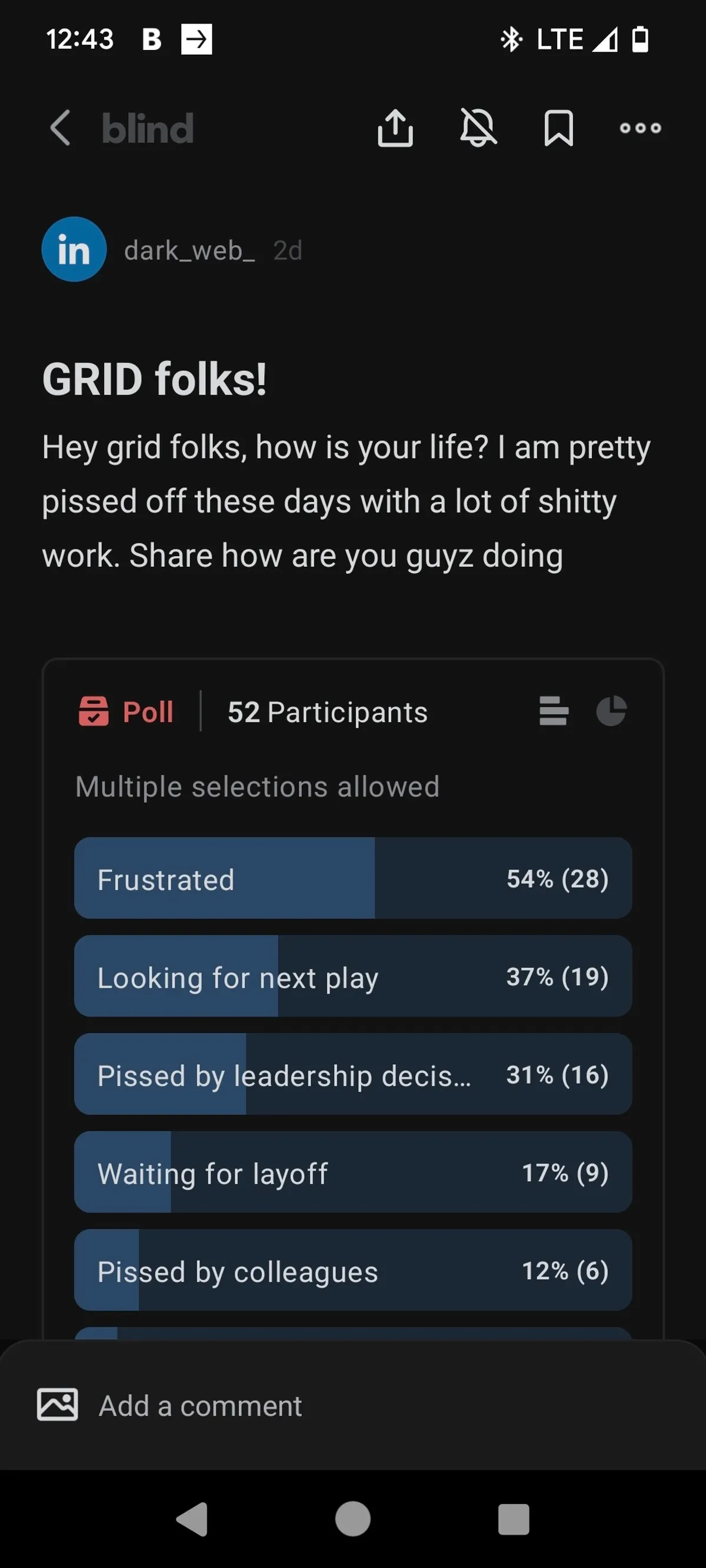This screenshot has width=706, height=1568.
Task: Switch poll to pie chart view
Action: 611,711
